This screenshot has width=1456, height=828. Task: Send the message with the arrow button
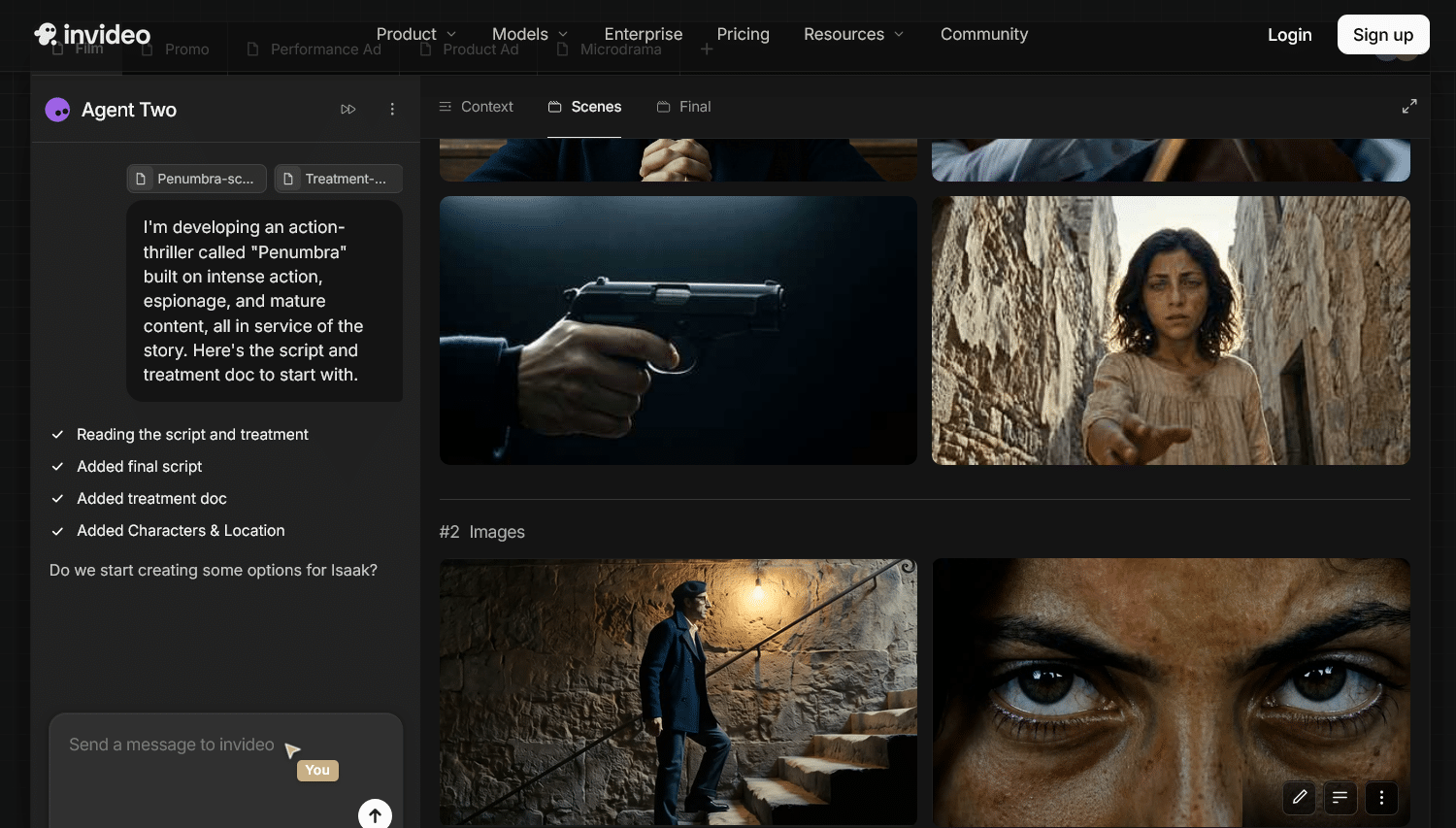(x=375, y=814)
